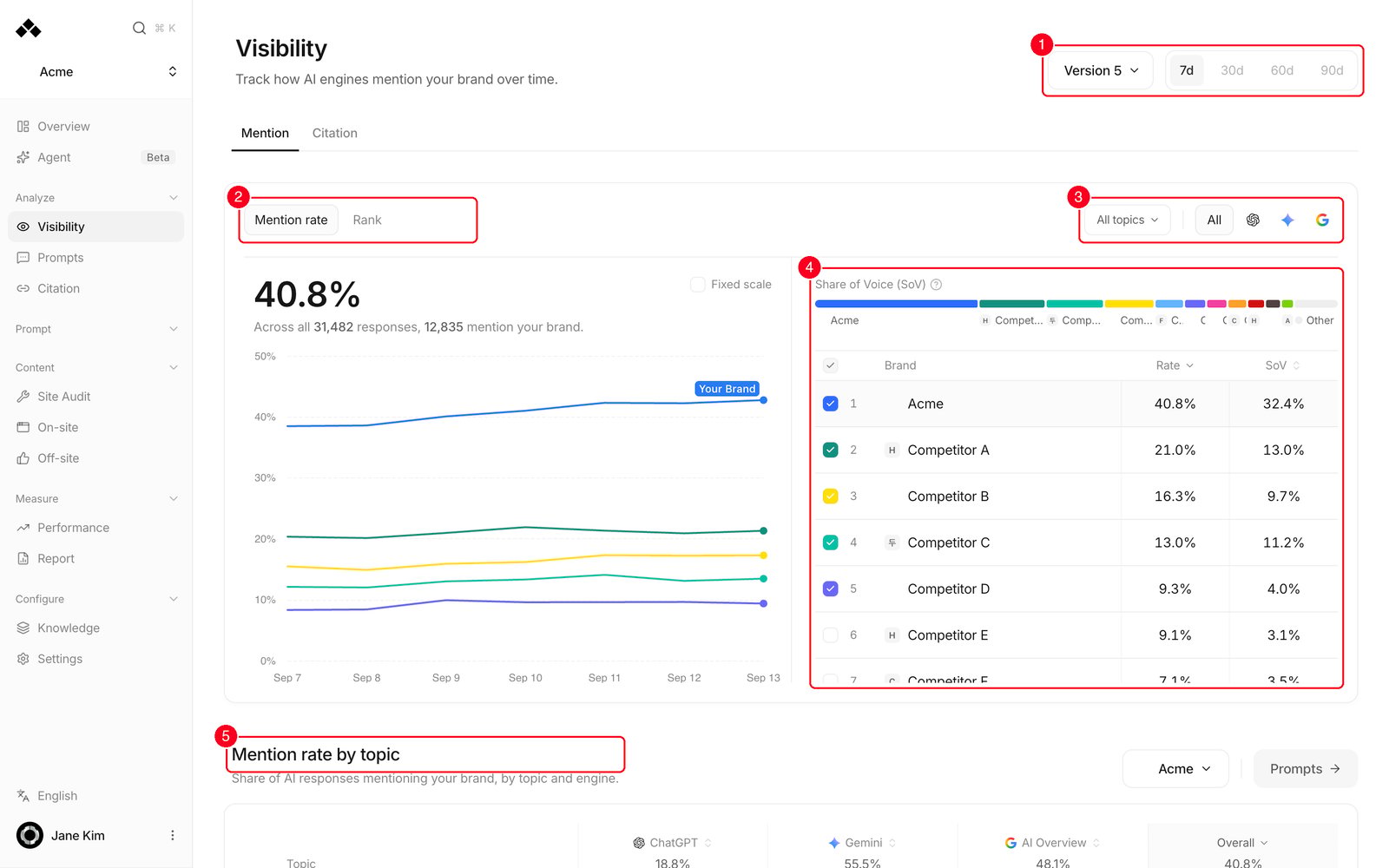Collapse the Configure sidebar section
The image size is (1389, 868).
coord(96,599)
